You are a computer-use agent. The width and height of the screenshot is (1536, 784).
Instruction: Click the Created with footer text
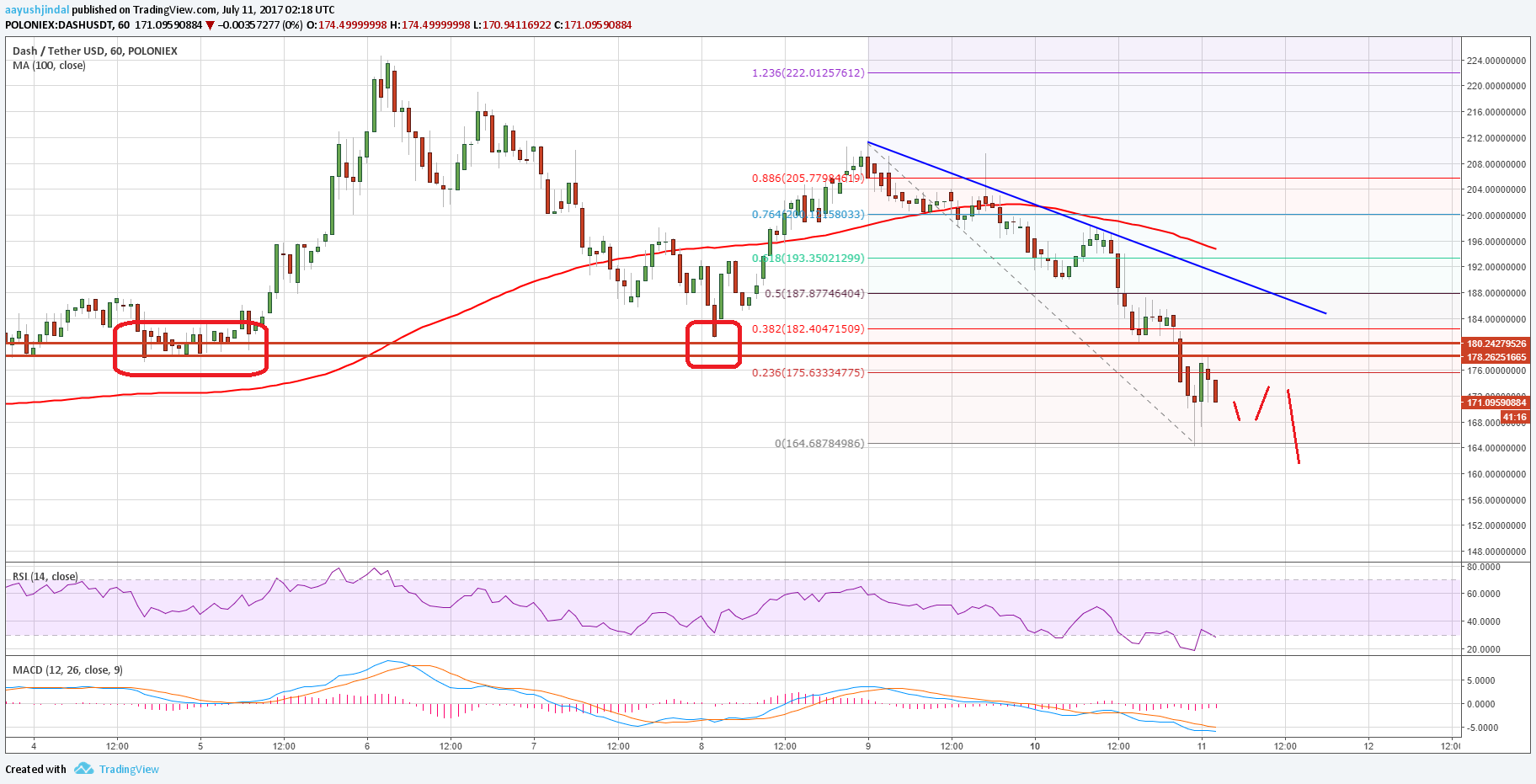tap(35, 769)
